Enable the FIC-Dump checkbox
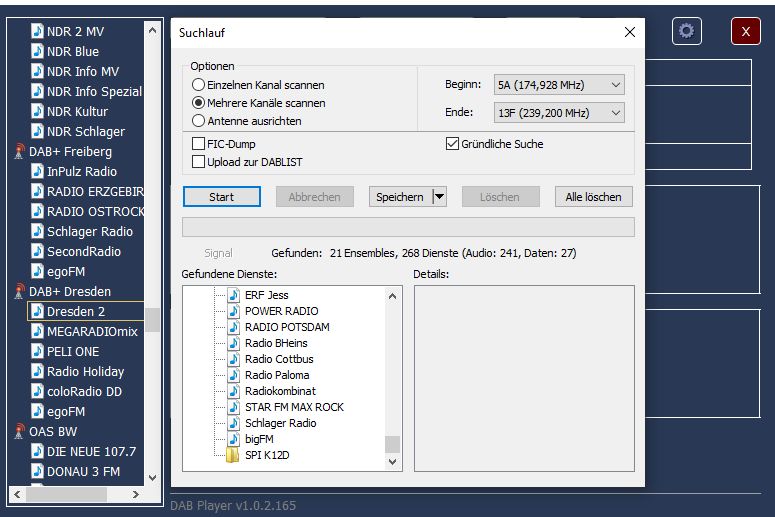Viewport: 775px width, 517px height. tap(199, 144)
